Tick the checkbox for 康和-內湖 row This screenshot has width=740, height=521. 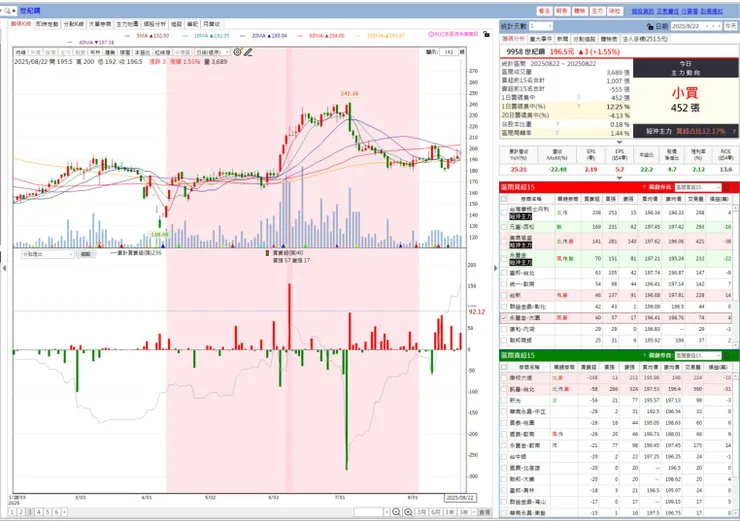(x=504, y=329)
